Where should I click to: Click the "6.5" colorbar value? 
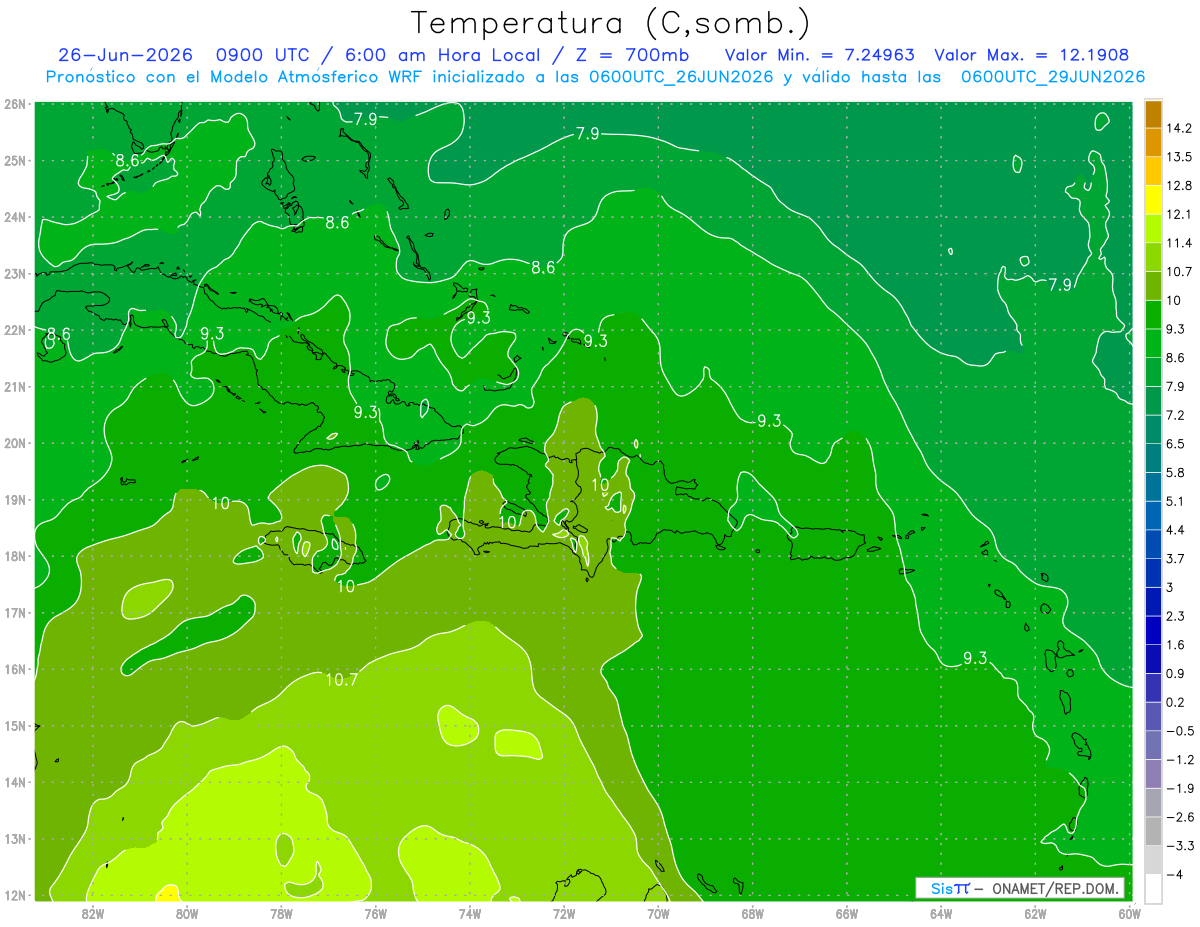[x=1173, y=443]
